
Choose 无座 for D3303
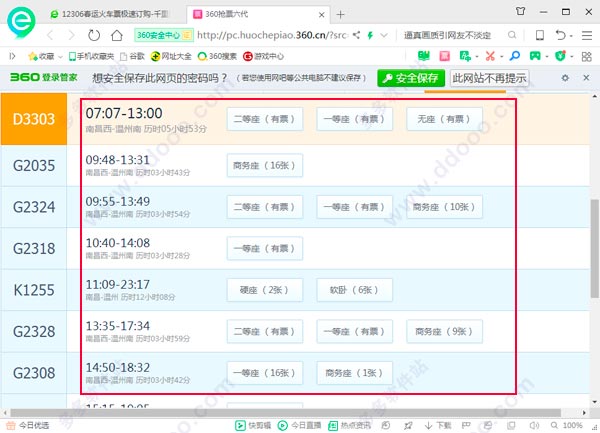(x=444, y=119)
